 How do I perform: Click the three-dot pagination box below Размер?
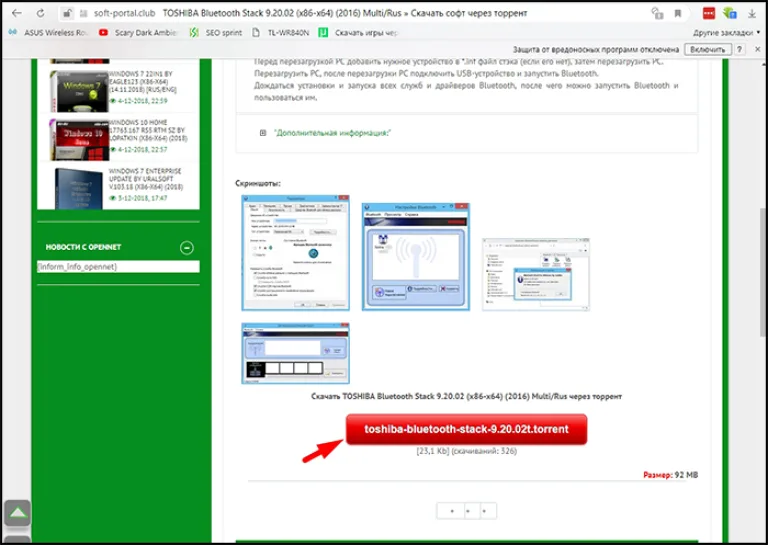[467, 511]
